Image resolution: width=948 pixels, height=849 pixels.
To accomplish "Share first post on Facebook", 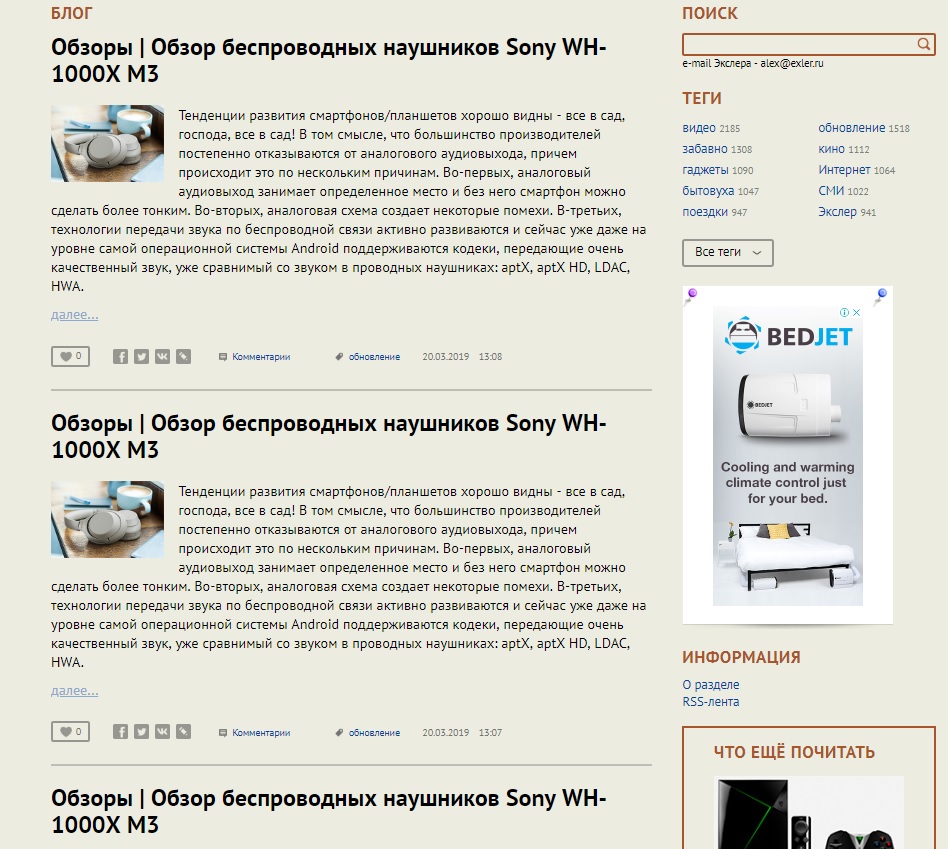I will point(120,357).
